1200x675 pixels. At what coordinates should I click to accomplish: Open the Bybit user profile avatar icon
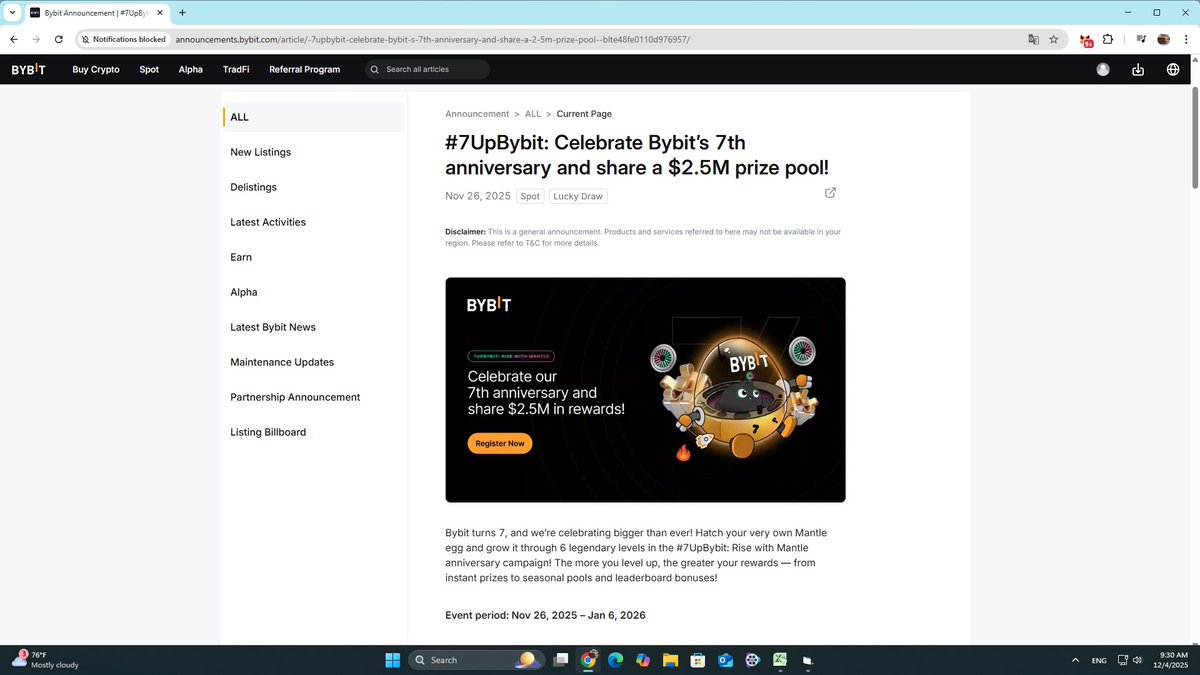(1103, 70)
